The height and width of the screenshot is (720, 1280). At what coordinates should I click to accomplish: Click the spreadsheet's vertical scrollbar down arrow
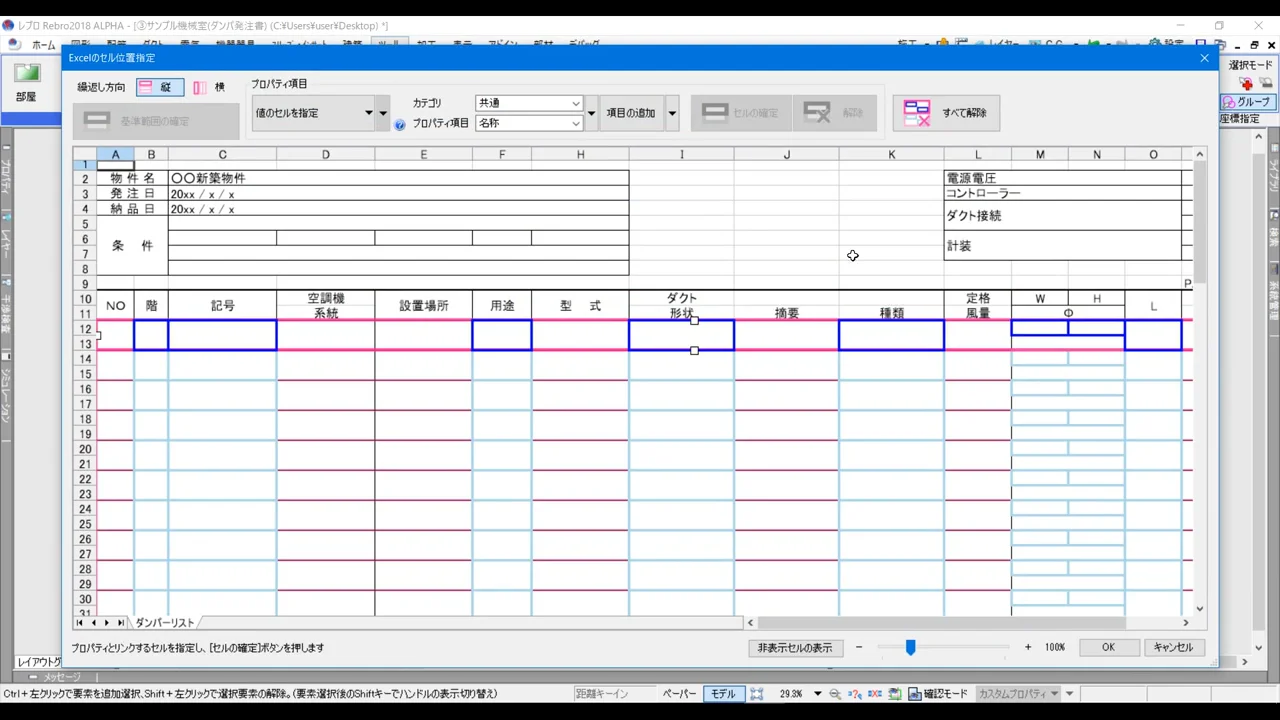1200,608
